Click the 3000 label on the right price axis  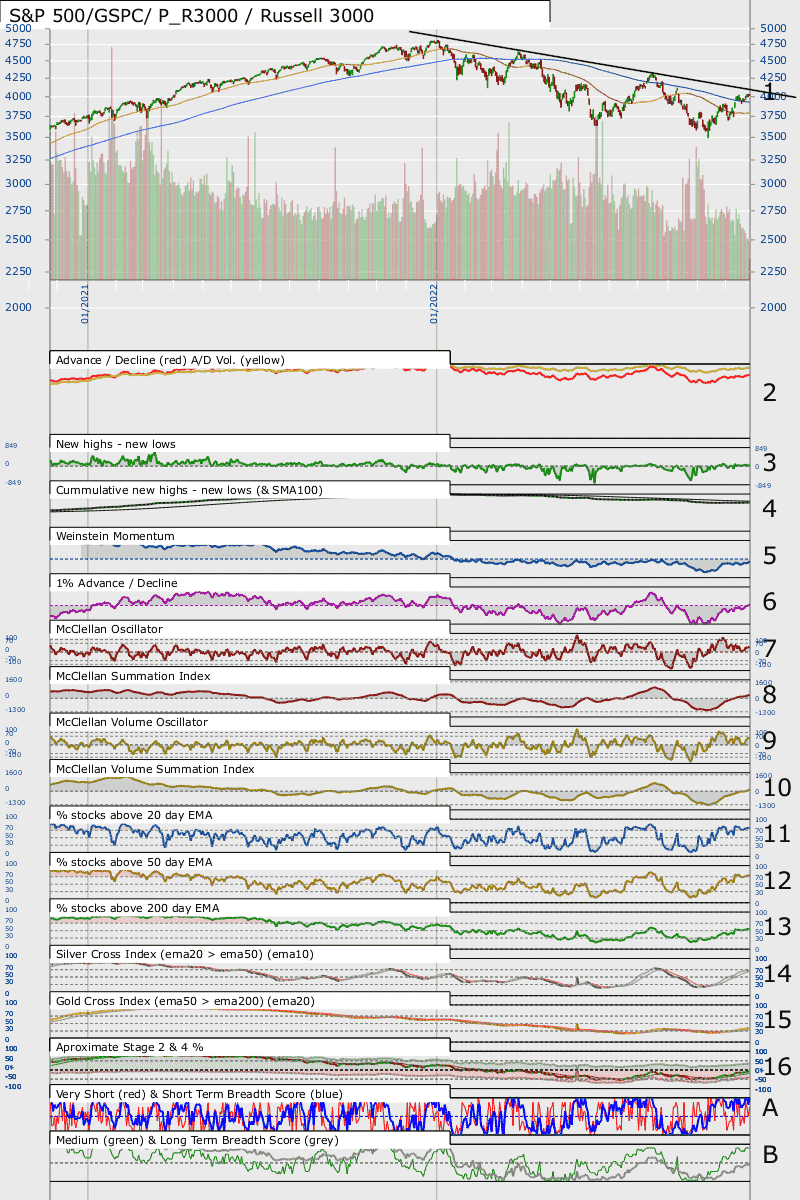pyautogui.click(x=774, y=184)
